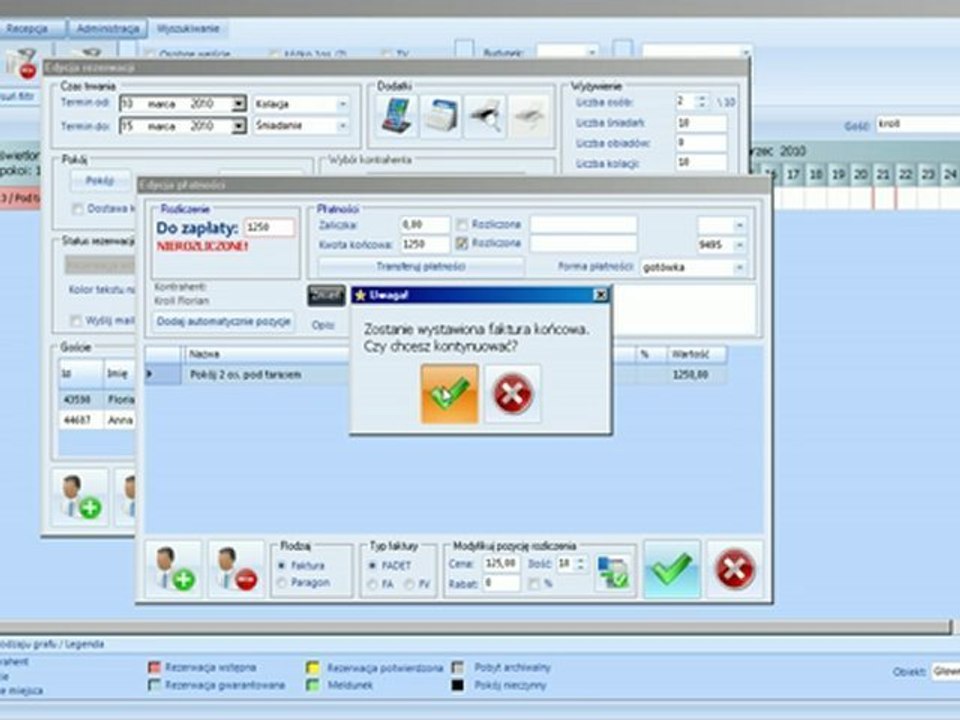The width and height of the screenshot is (960, 720).
Task: Click the dark Zmień button beside Kontrahent
Action: click(326, 296)
